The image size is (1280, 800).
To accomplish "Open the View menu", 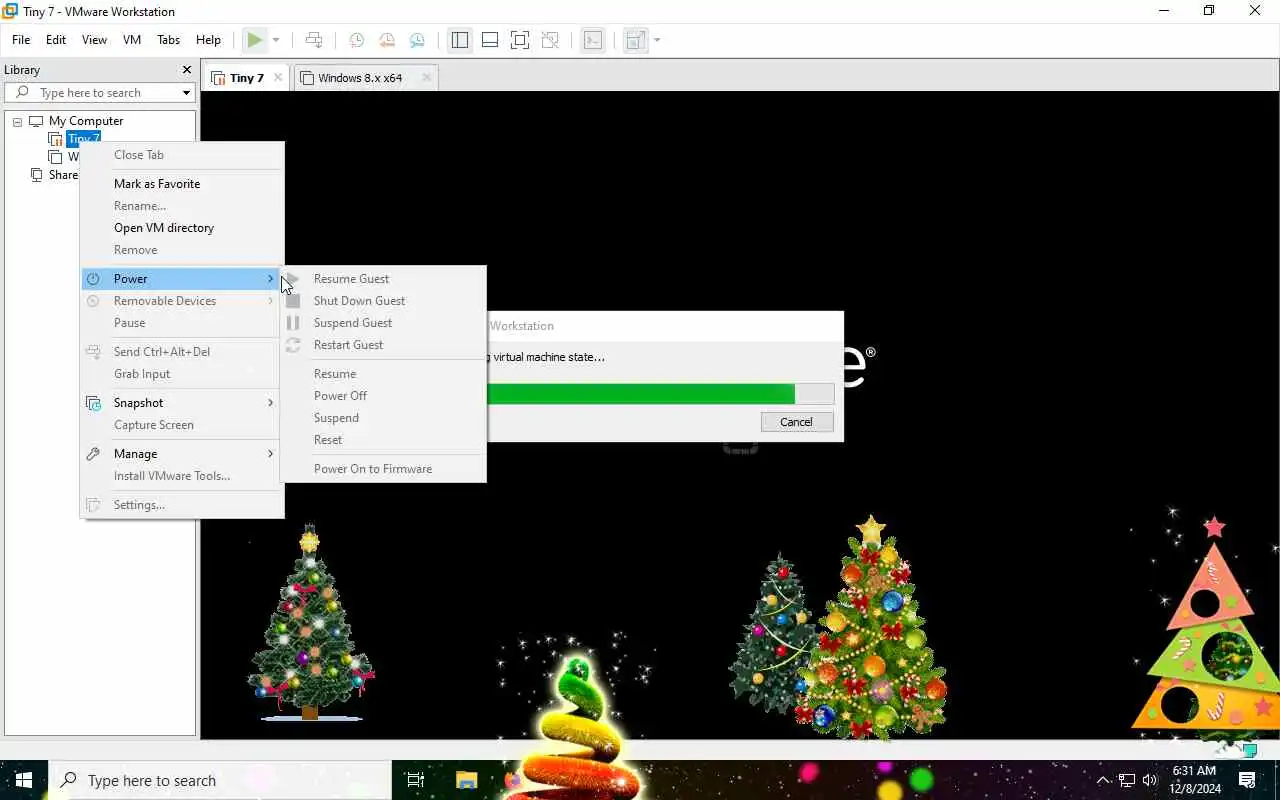I will [x=94, y=40].
